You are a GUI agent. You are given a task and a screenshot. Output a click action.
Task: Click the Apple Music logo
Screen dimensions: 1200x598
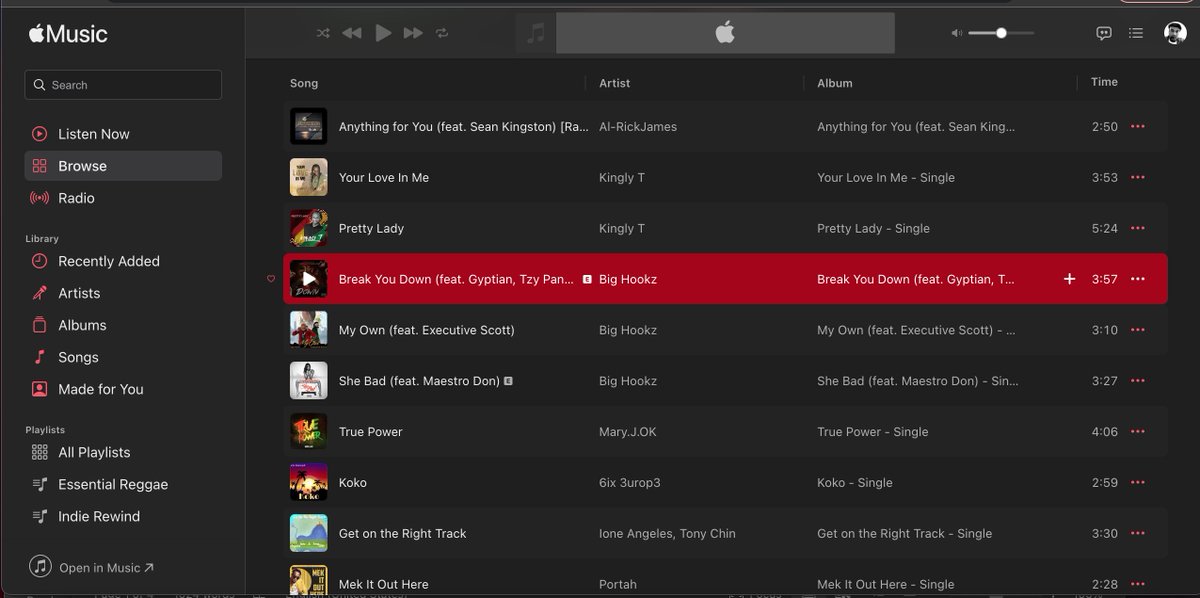point(68,34)
